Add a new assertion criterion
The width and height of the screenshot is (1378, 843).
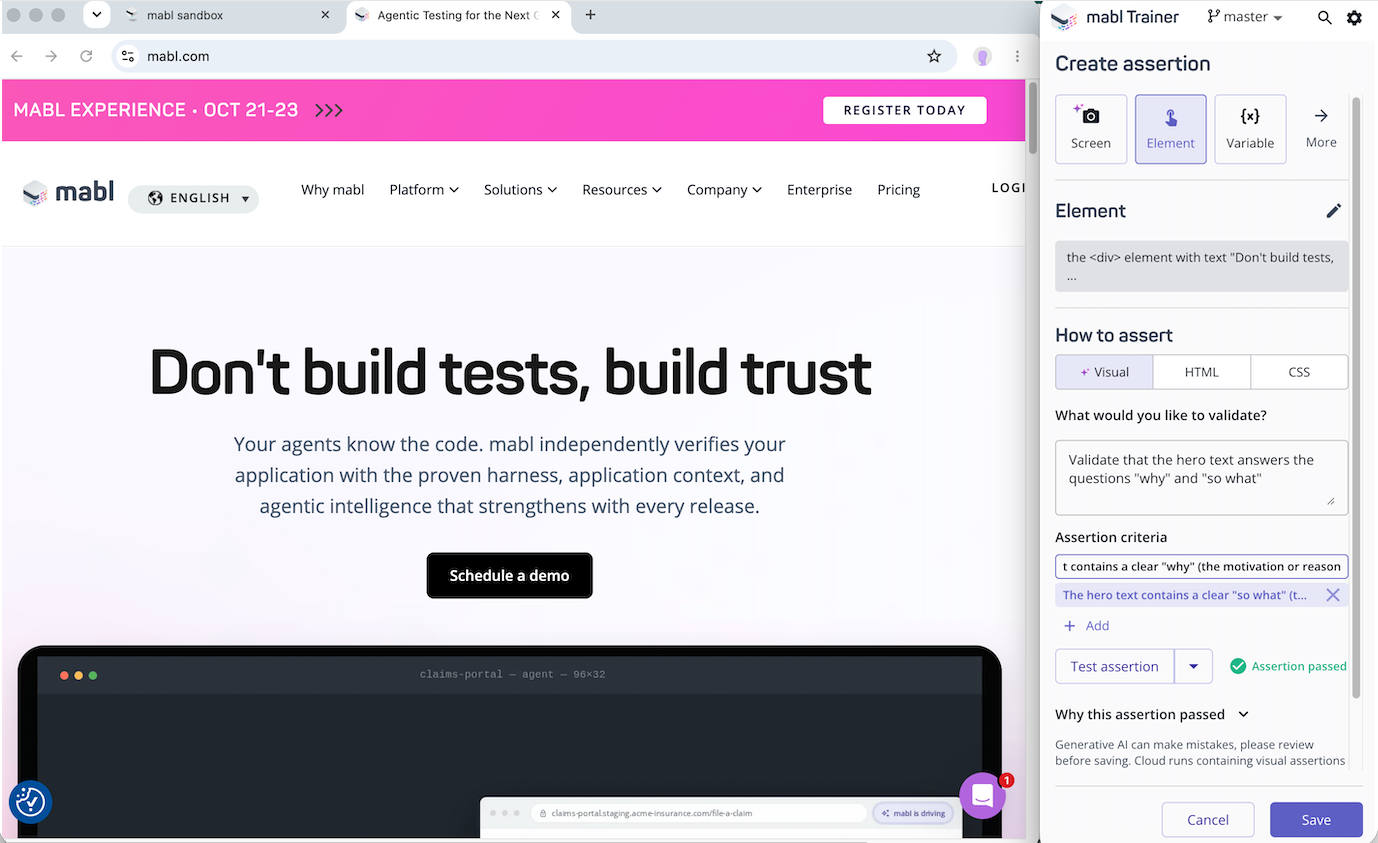click(x=1086, y=626)
